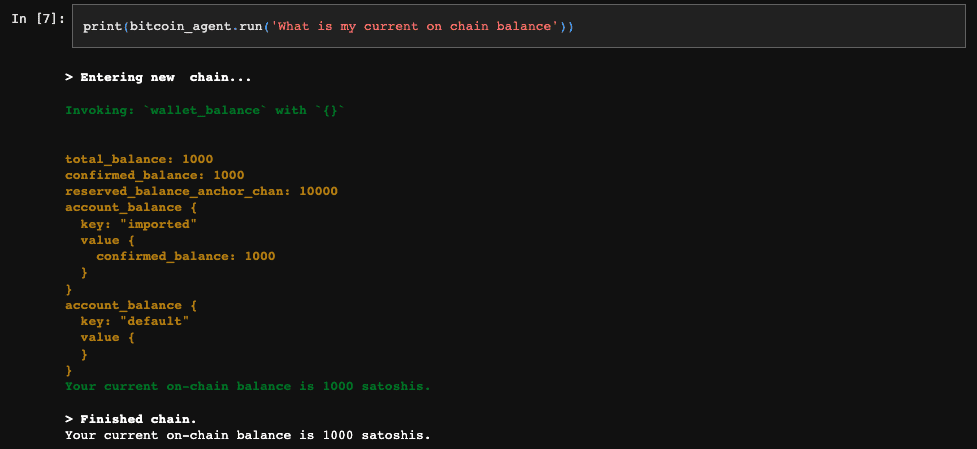977x449 pixels.
Task: Click the top-level confirmed_balance: 1000 line
Action: click(x=155, y=175)
